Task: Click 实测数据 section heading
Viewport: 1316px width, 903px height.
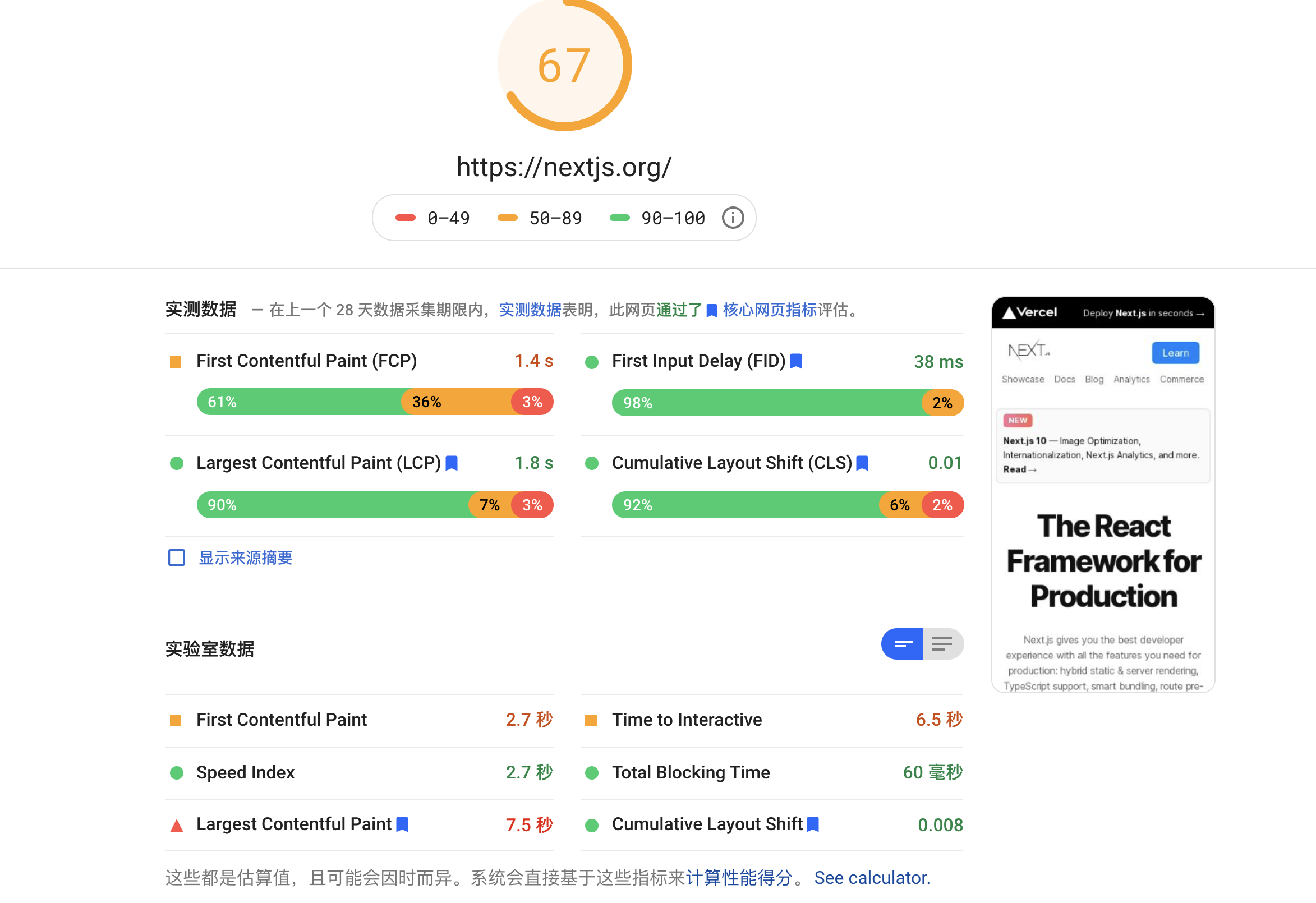Action: pos(200,309)
